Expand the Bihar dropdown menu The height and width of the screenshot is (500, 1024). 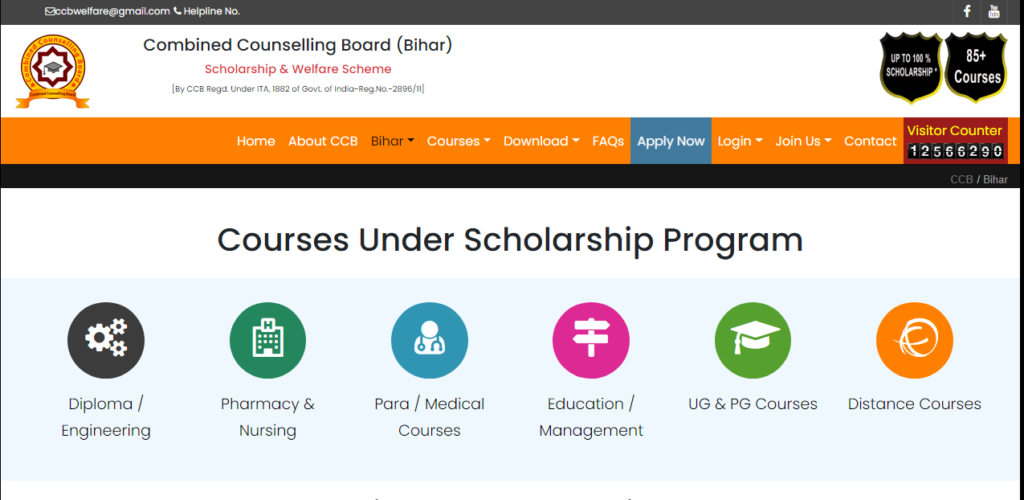pos(392,141)
